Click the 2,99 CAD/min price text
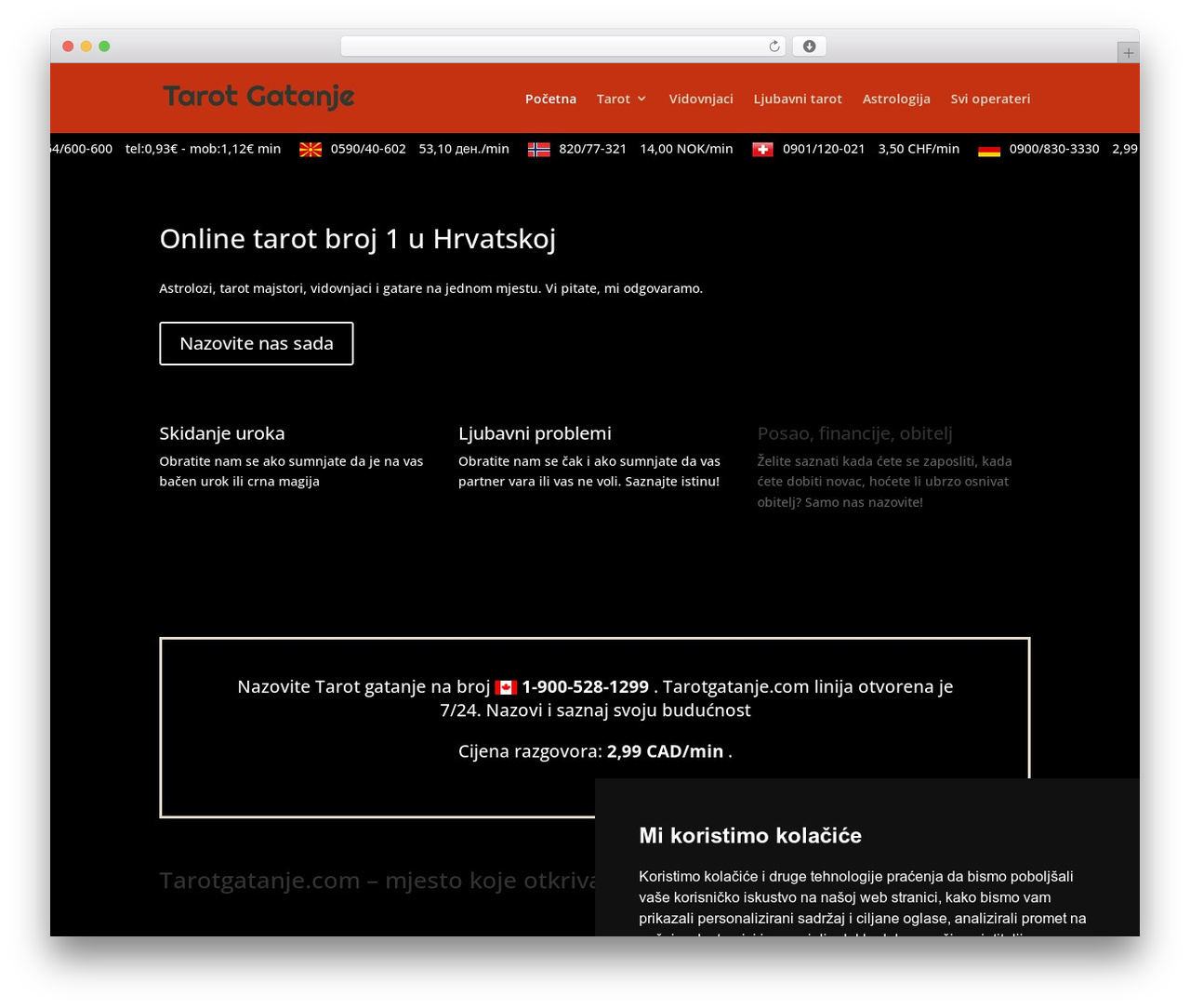Image resolution: width=1190 pixels, height=1008 pixels. [x=665, y=751]
